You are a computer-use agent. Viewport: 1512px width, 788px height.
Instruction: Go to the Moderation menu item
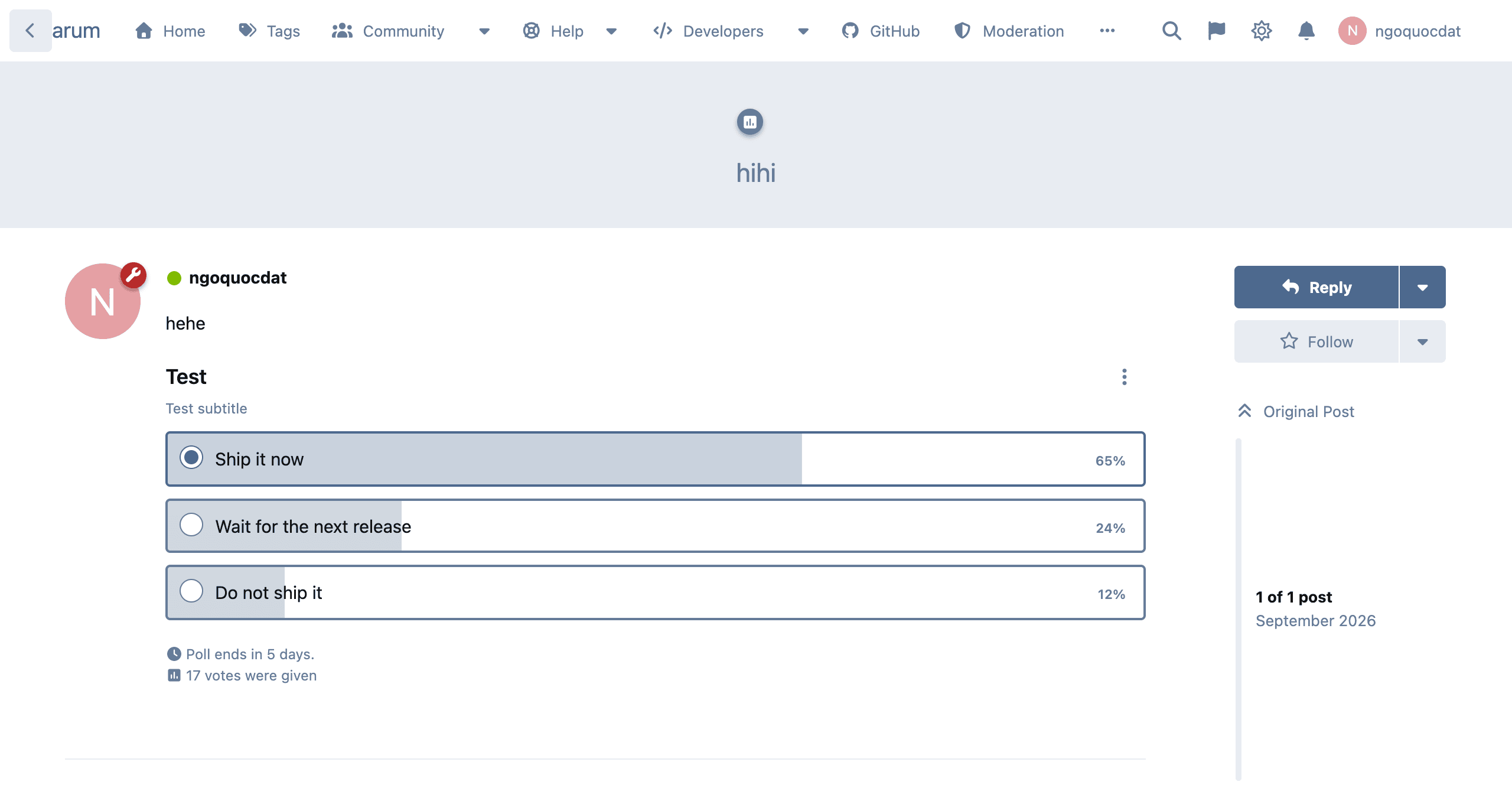coord(1009,31)
